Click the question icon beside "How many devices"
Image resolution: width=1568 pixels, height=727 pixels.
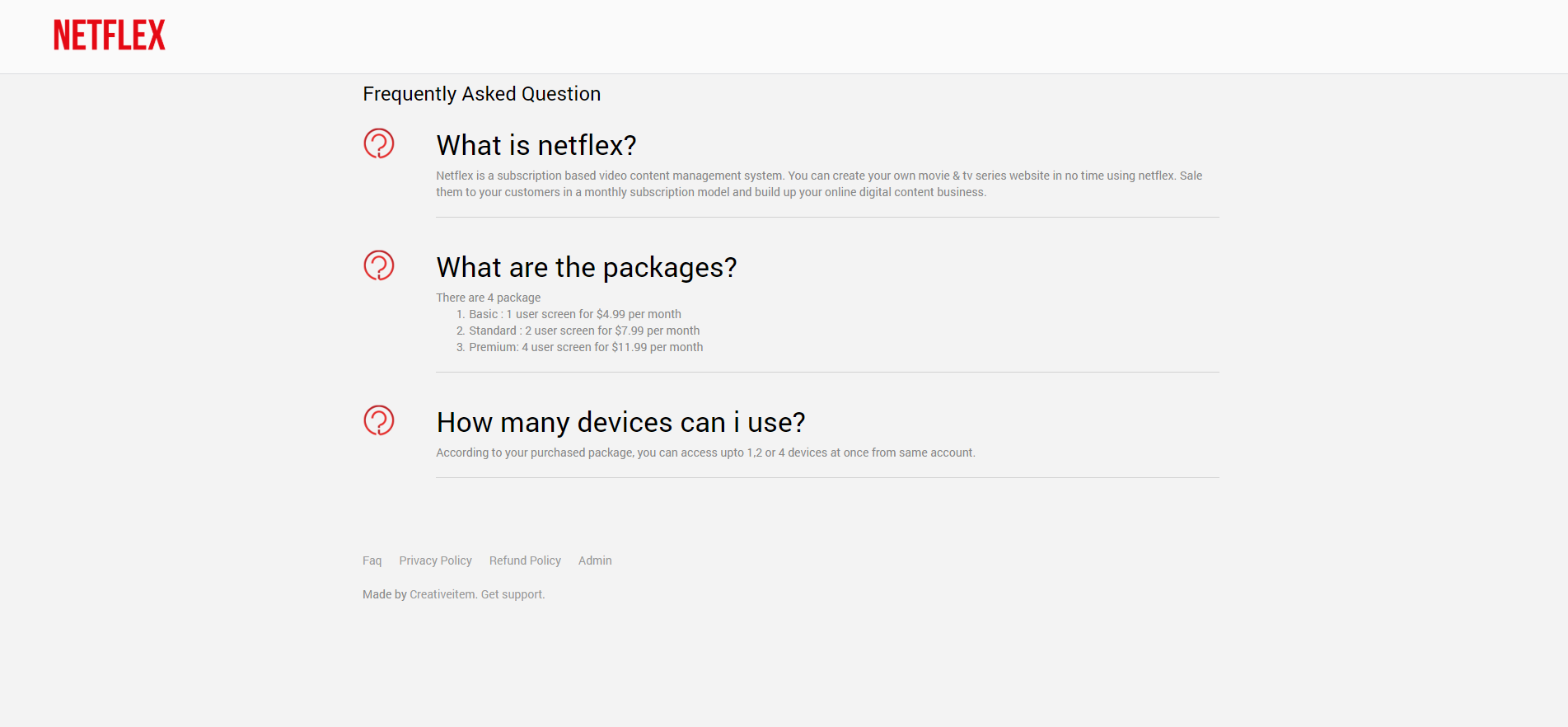tap(379, 421)
